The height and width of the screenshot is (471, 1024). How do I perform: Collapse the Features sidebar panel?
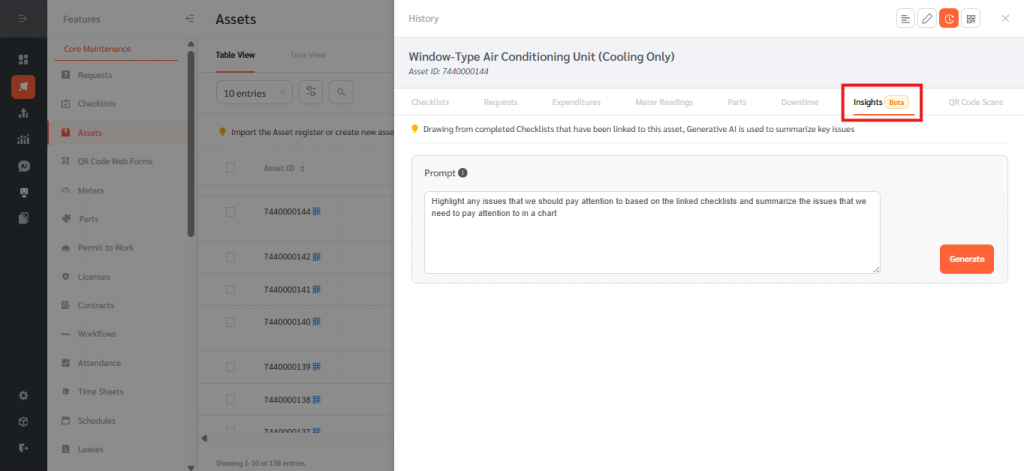click(190, 19)
